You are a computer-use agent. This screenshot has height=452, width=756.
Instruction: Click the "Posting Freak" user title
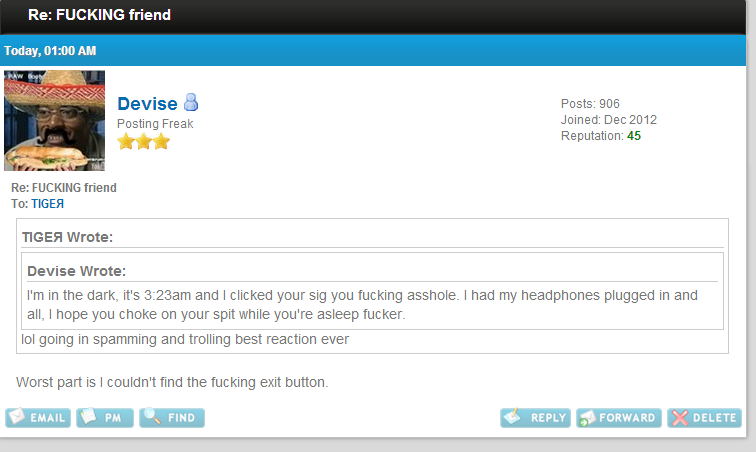(155, 124)
